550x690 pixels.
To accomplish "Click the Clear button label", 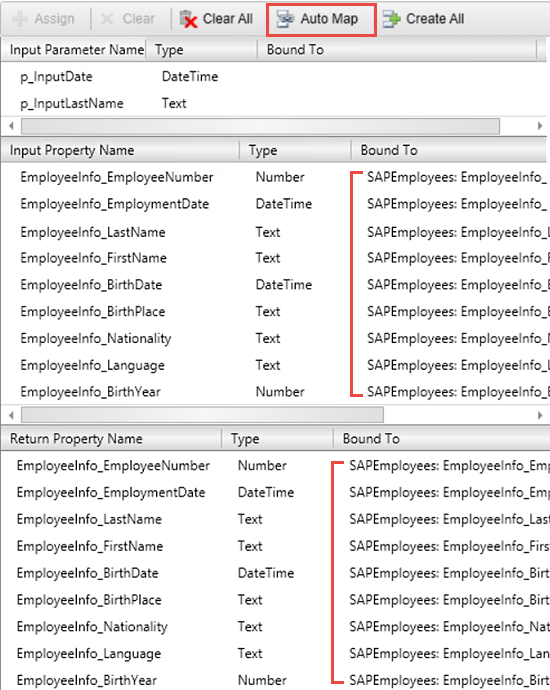I will (139, 18).
